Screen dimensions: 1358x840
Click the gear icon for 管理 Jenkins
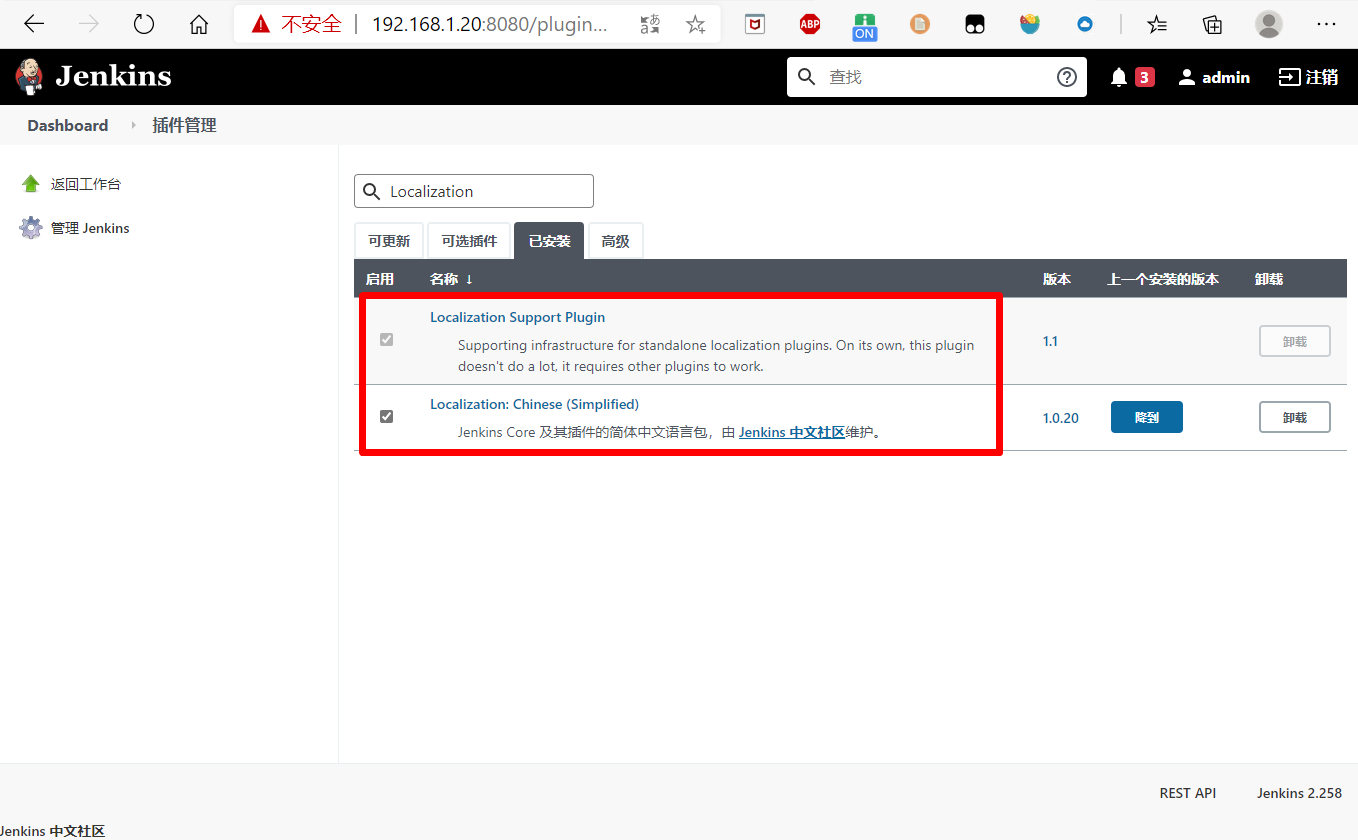pos(31,228)
